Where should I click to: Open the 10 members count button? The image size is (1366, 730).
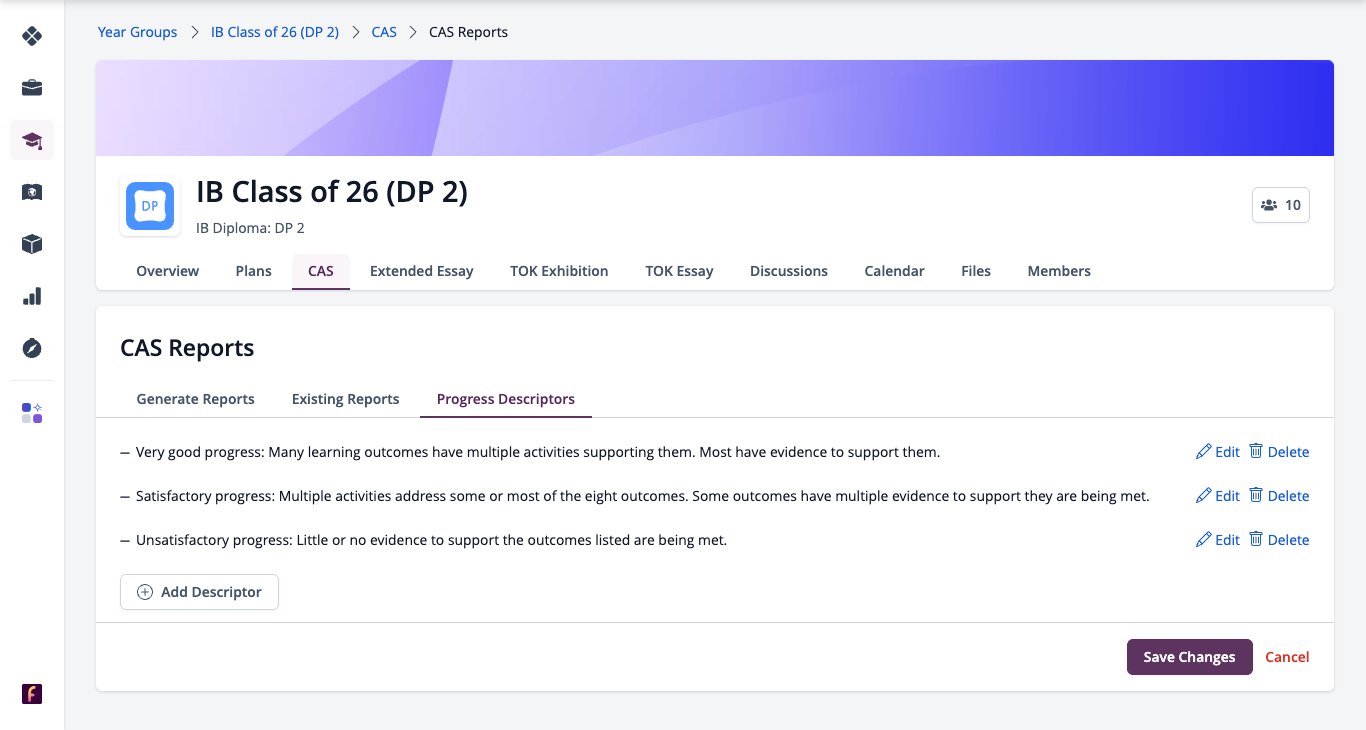pos(1281,205)
